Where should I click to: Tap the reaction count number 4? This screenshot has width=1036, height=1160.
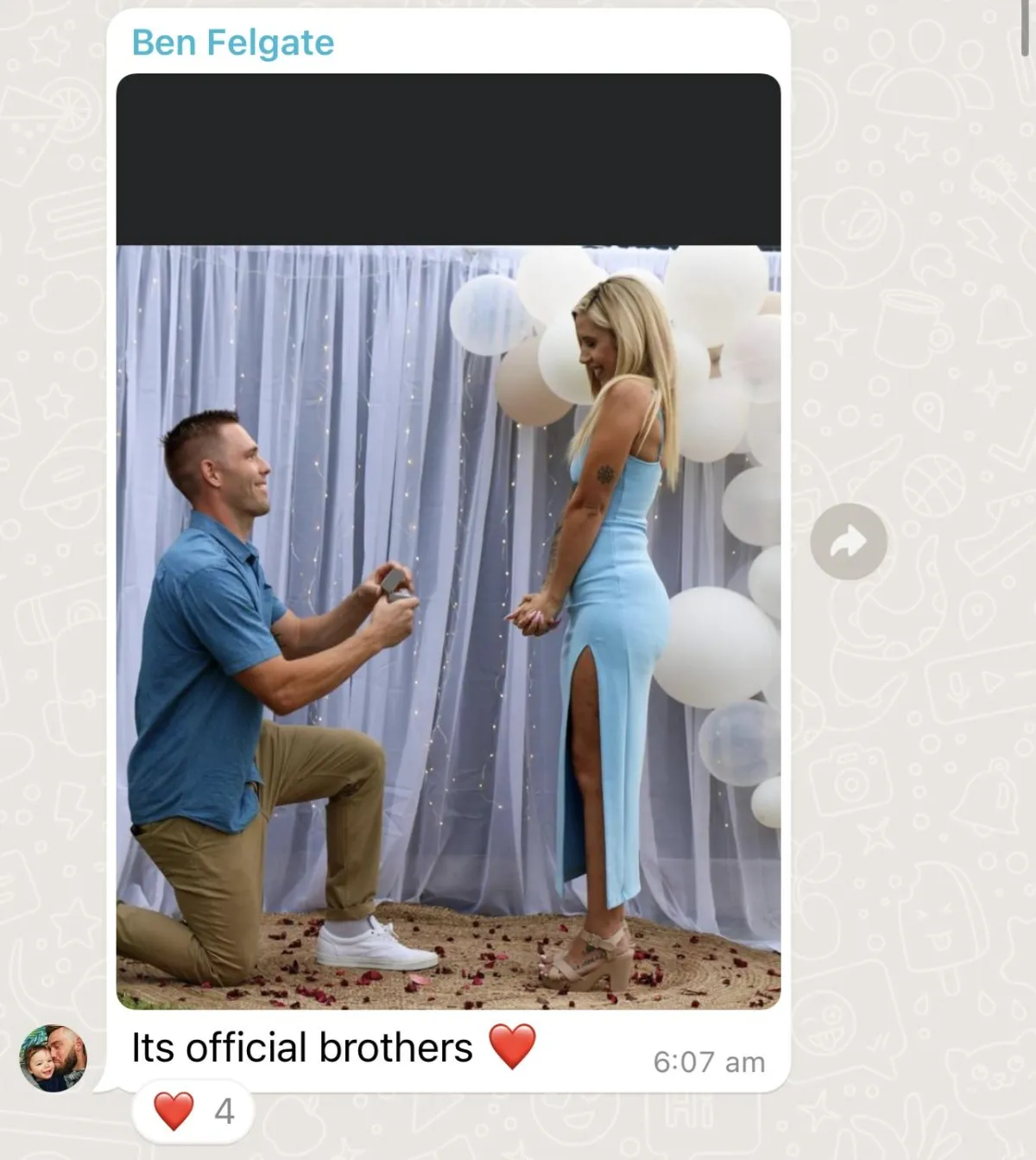[224, 1112]
